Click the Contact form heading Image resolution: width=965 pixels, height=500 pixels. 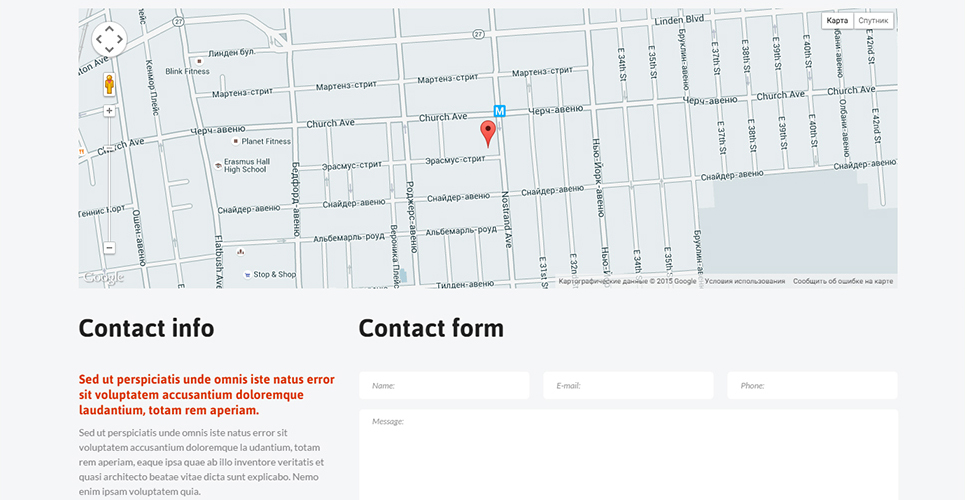pyautogui.click(x=431, y=328)
